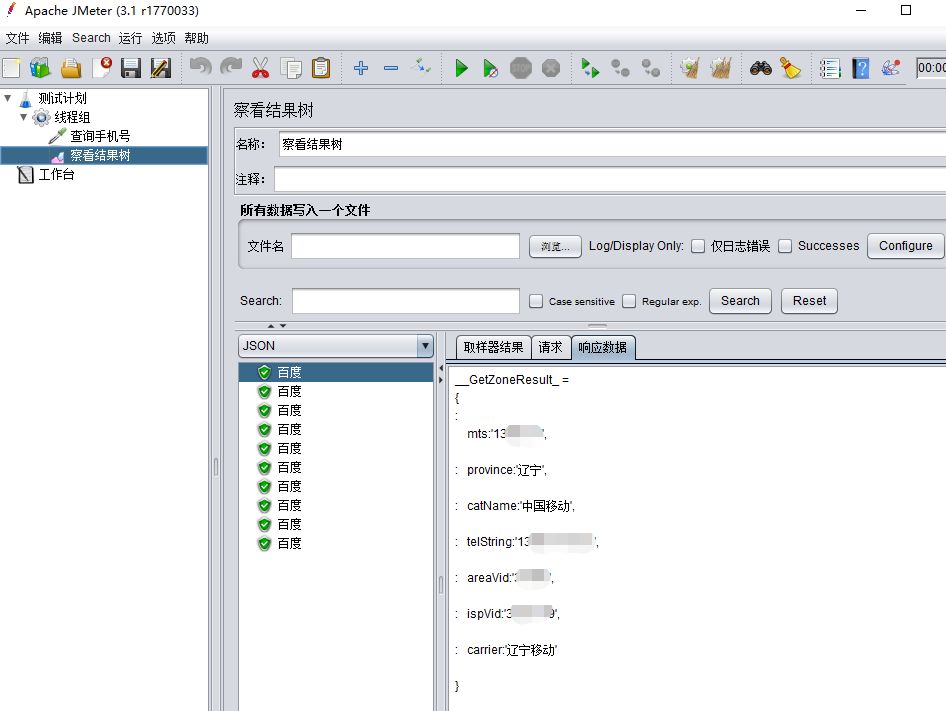Click the Remote stop all icon
This screenshot has width=946, height=711.
click(620, 68)
